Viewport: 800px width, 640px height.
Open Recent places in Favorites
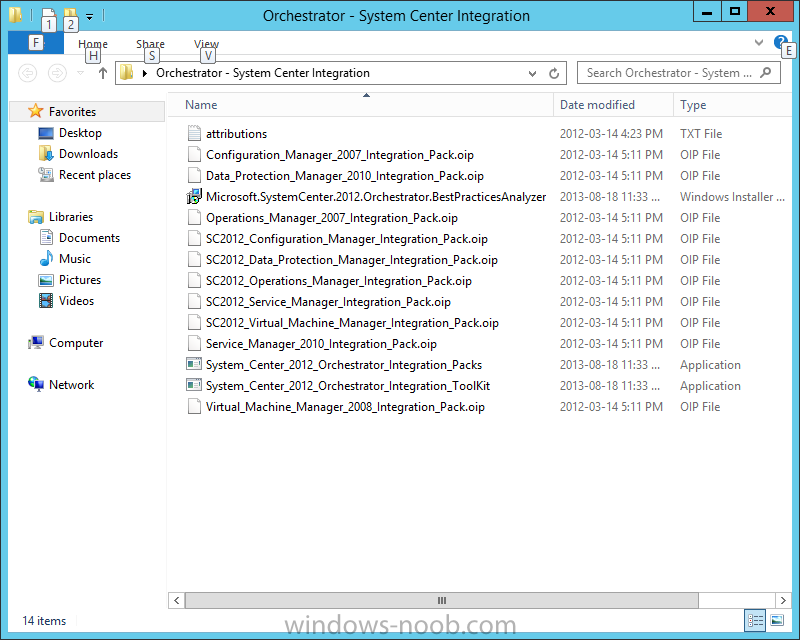[95, 175]
